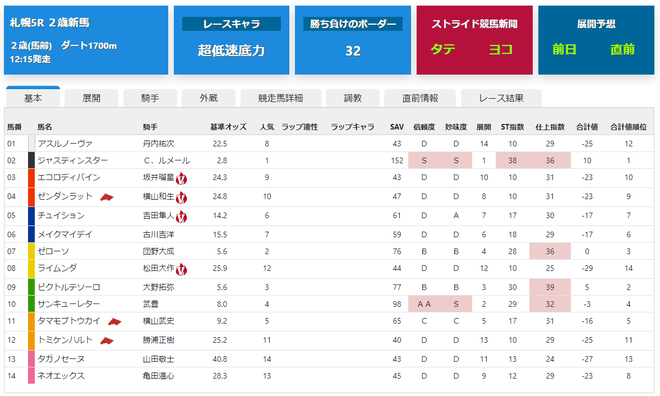Viewport: 660px width, 396px height.
Task: Click the black gate swatch of ジャスティンスター
Action: [31, 160]
